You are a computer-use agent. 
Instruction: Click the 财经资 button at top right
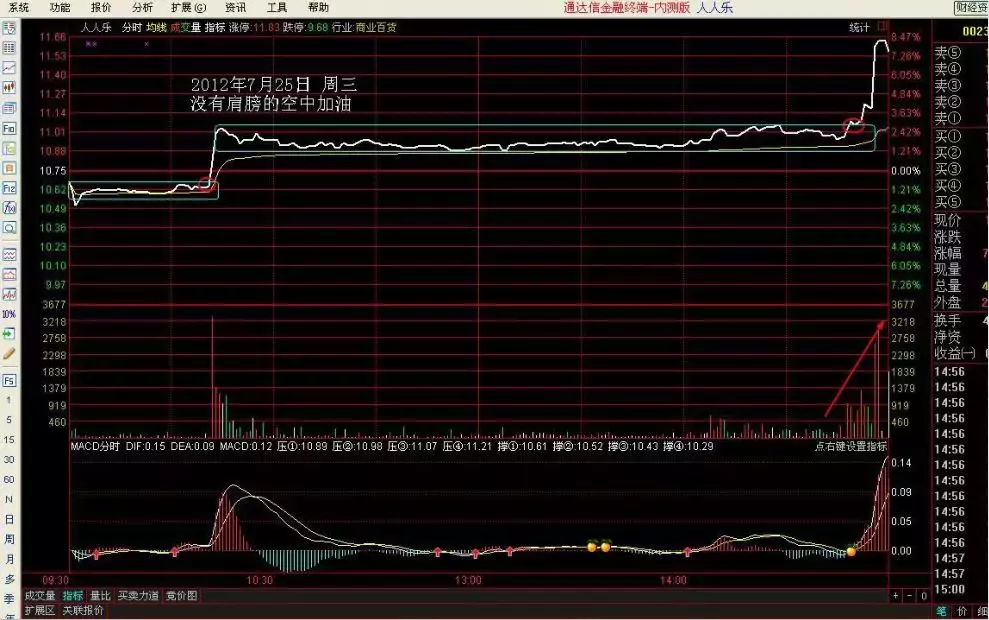[971, 8]
